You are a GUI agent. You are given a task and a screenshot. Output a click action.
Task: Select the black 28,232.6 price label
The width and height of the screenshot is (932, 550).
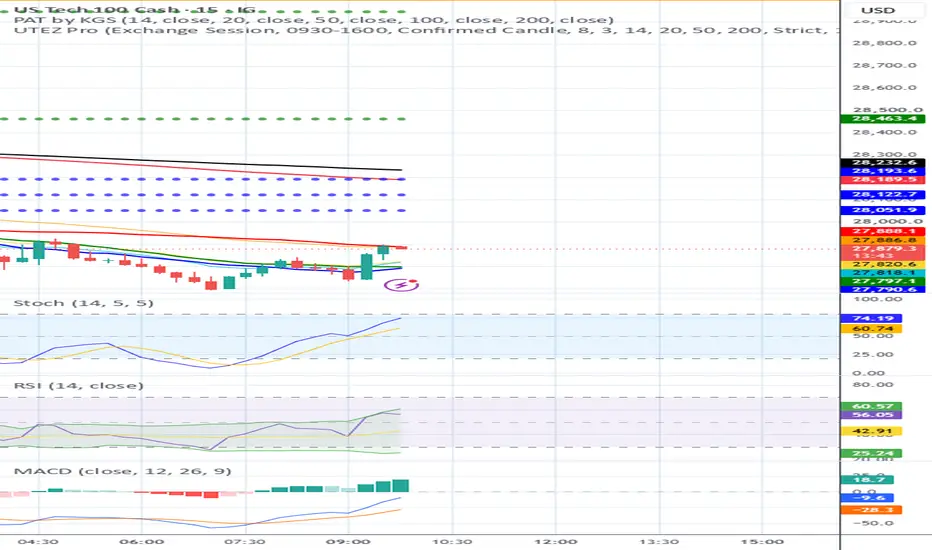[883, 162]
